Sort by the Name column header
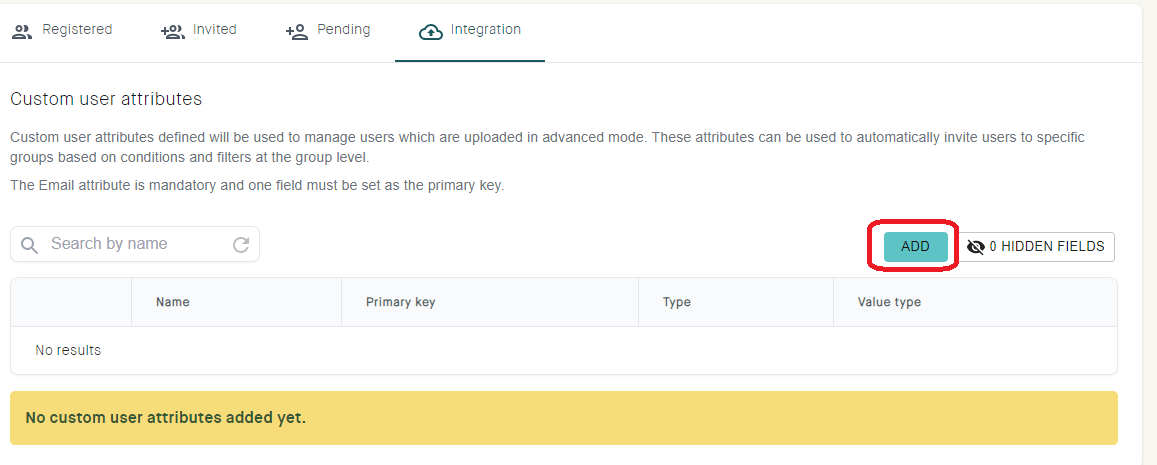Image resolution: width=1157 pixels, height=465 pixels. pos(173,302)
